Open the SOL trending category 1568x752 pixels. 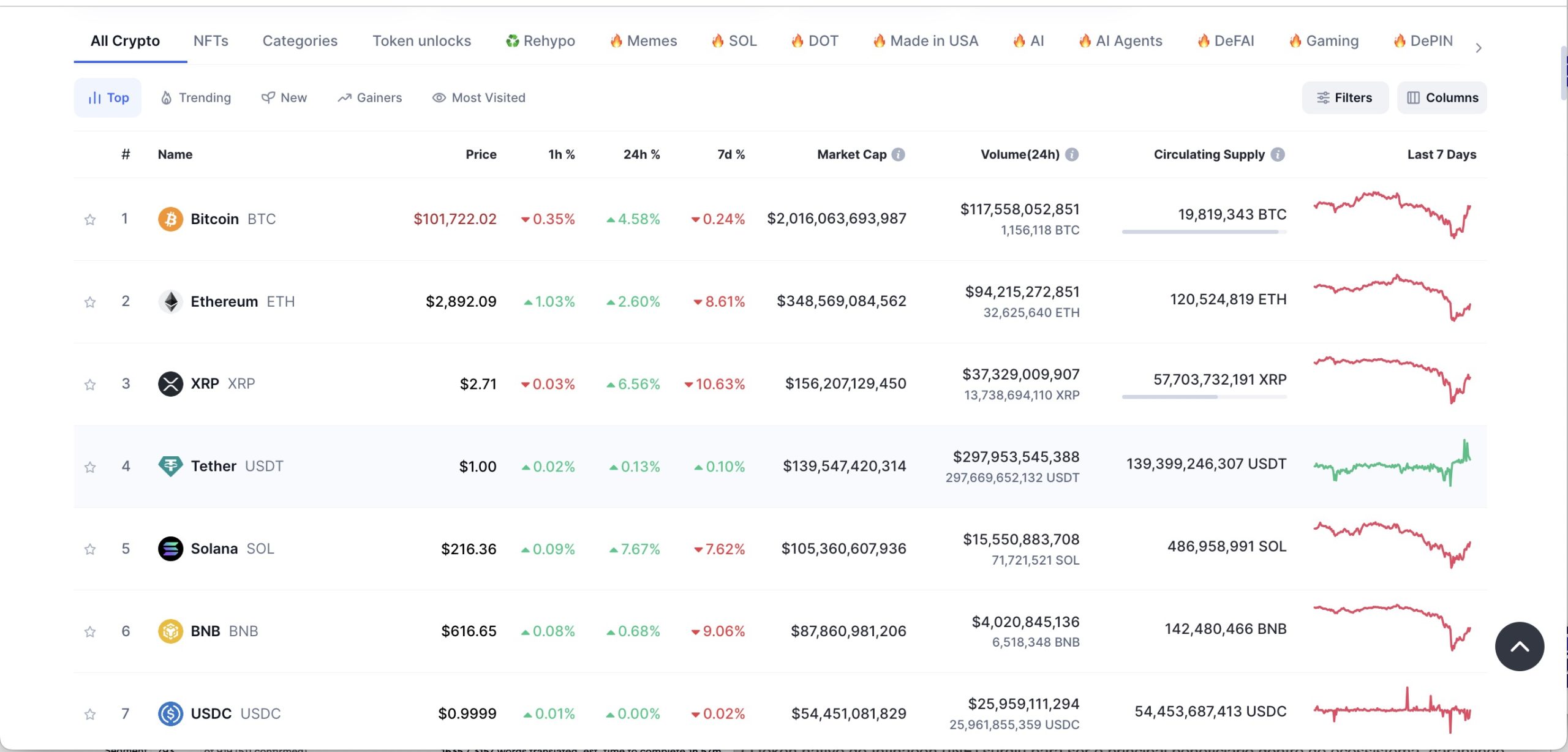734,41
